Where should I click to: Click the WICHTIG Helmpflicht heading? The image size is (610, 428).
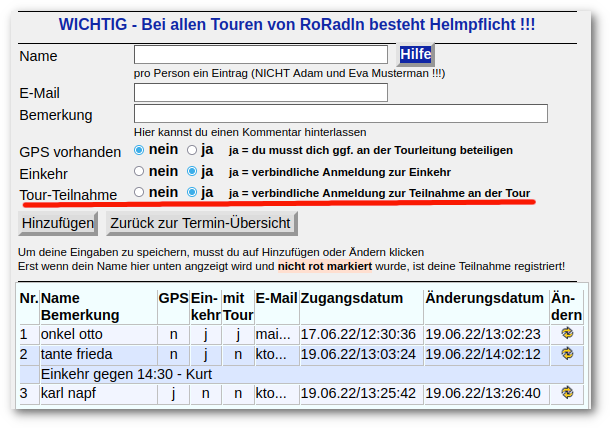coord(297,24)
